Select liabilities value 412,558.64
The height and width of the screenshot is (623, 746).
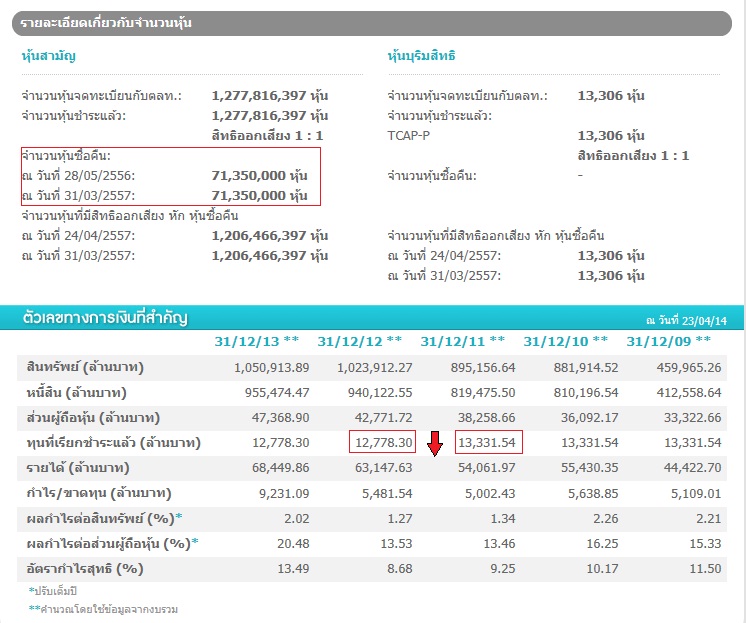tap(689, 393)
